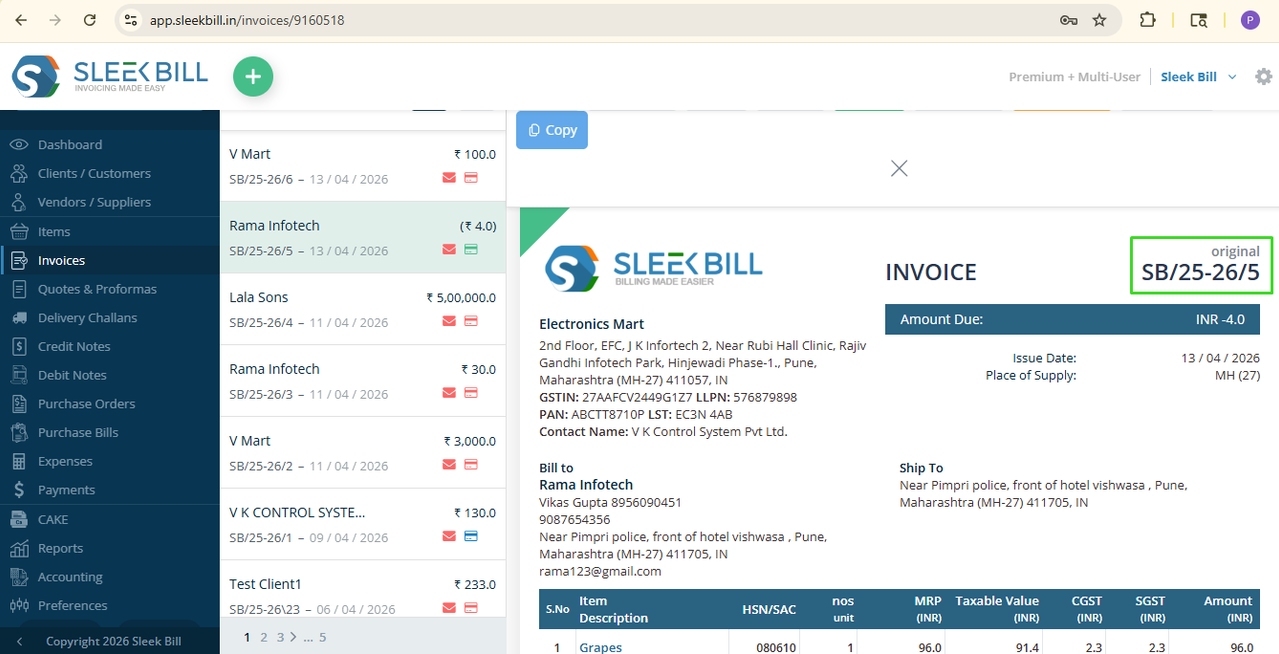Click green payment icon for SB/25-26/5
Viewport: 1279px width, 654px height.
pos(470,249)
